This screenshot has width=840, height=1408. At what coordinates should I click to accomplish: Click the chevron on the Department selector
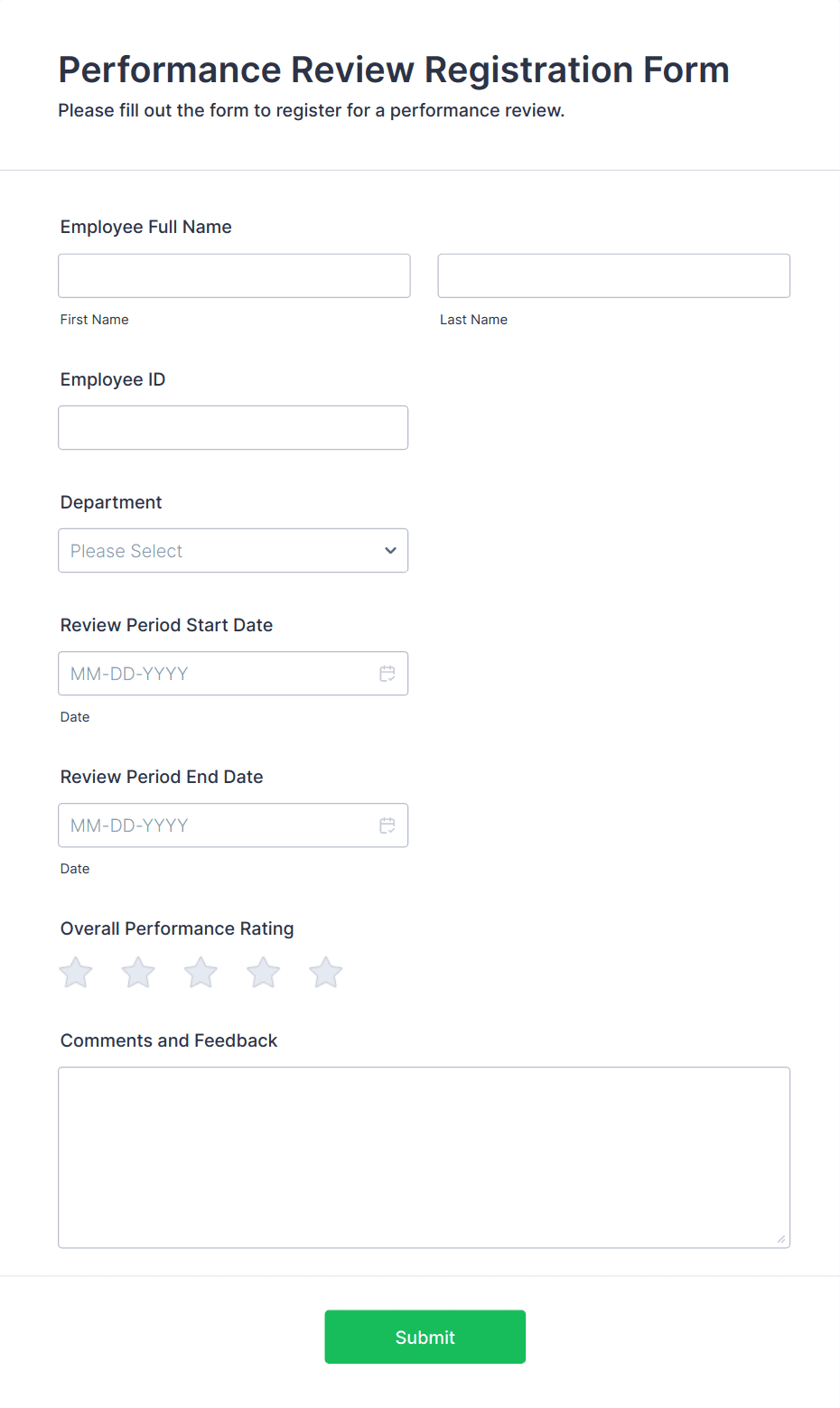click(390, 550)
